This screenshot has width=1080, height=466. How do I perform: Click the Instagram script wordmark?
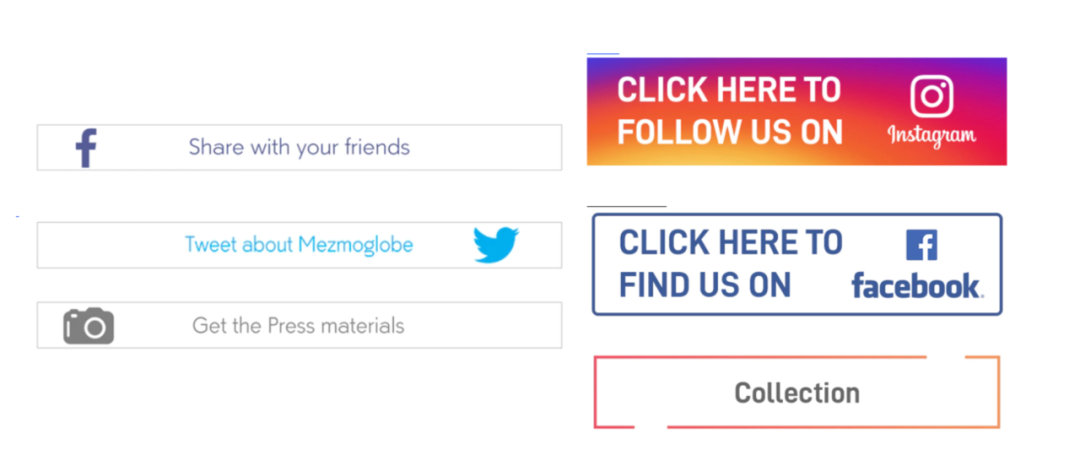point(932,136)
